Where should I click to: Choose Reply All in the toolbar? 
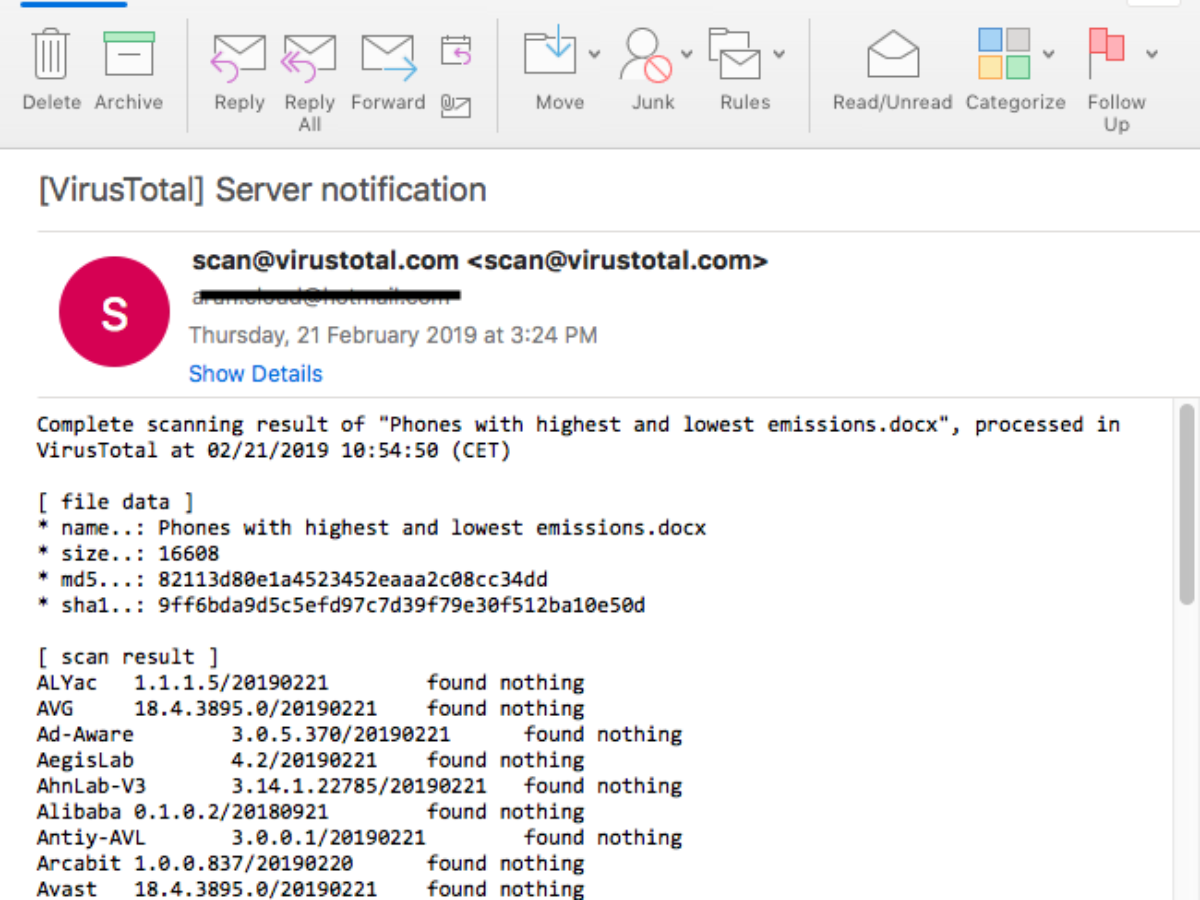click(x=309, y=80)
